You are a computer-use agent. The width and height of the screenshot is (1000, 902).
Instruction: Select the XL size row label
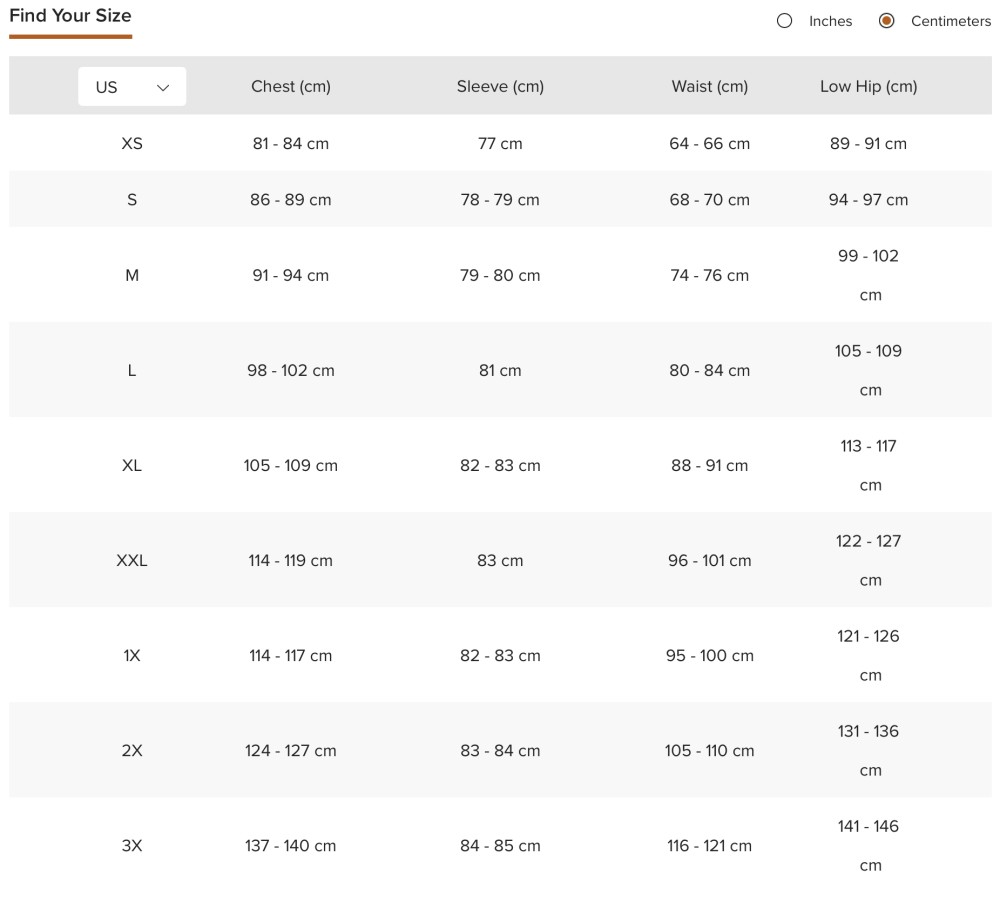[x=132, y=465]
